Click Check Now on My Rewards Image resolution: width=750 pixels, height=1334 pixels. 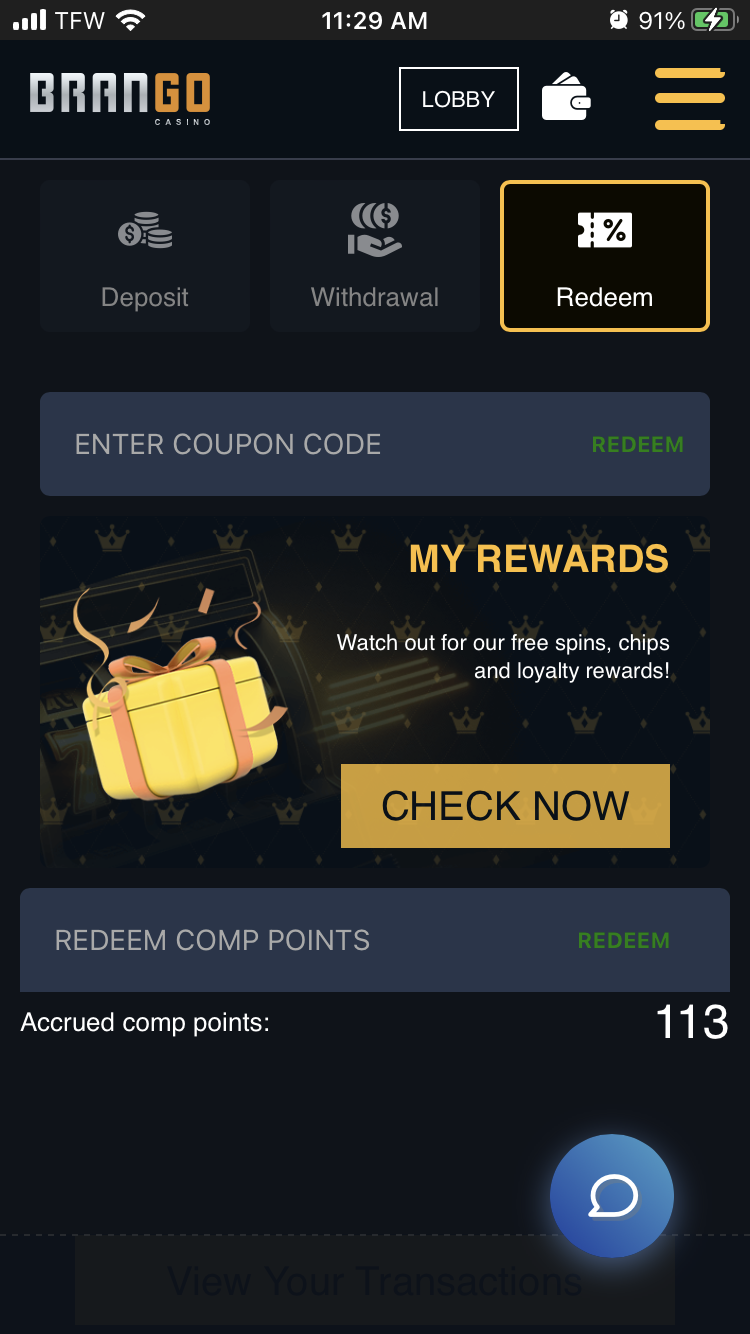505,806
